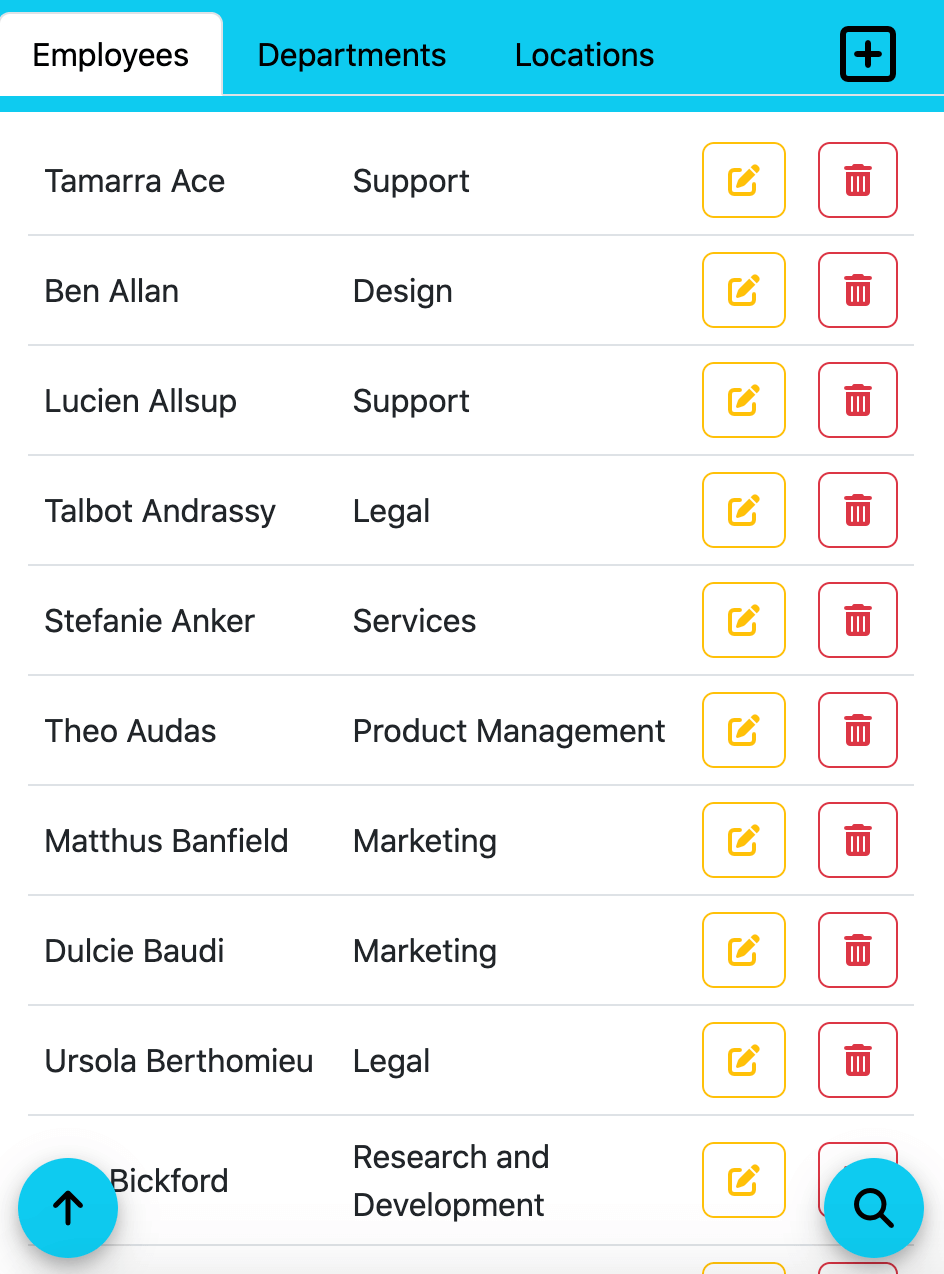Screen dimensions: 944x1274
Task: Open the Locations tab
Action: pos(584,55)
